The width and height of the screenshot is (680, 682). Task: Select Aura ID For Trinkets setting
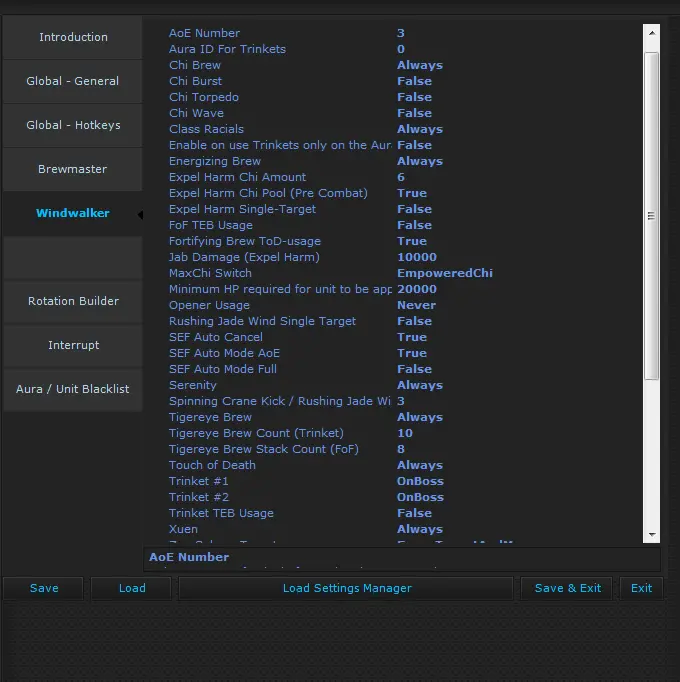tap(227, 49)
